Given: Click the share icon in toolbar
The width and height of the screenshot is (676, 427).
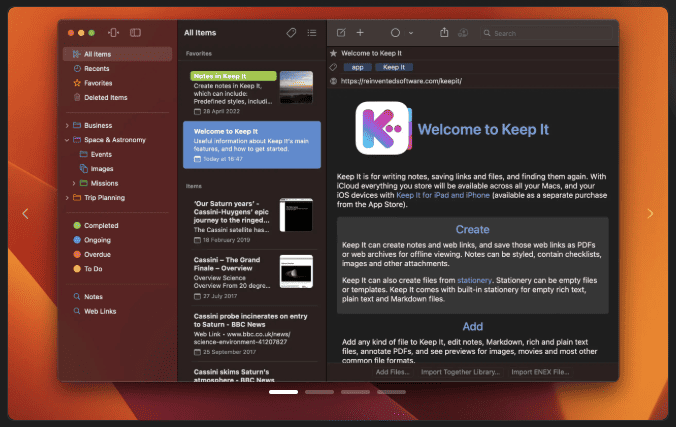Looking at the screenshot, I should click(444, 32).
